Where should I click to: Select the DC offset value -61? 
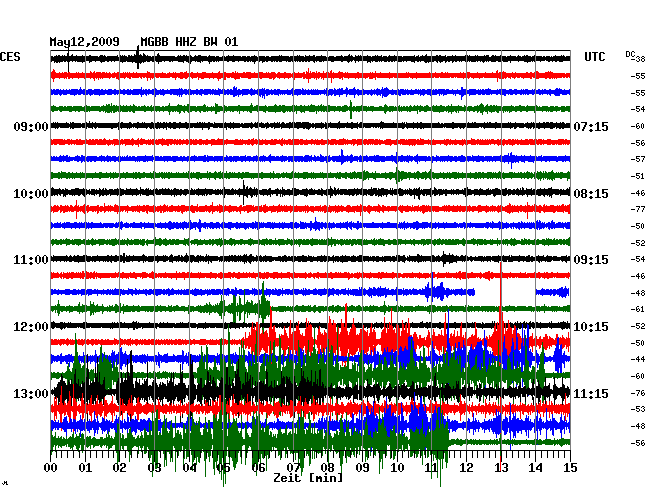638,309
